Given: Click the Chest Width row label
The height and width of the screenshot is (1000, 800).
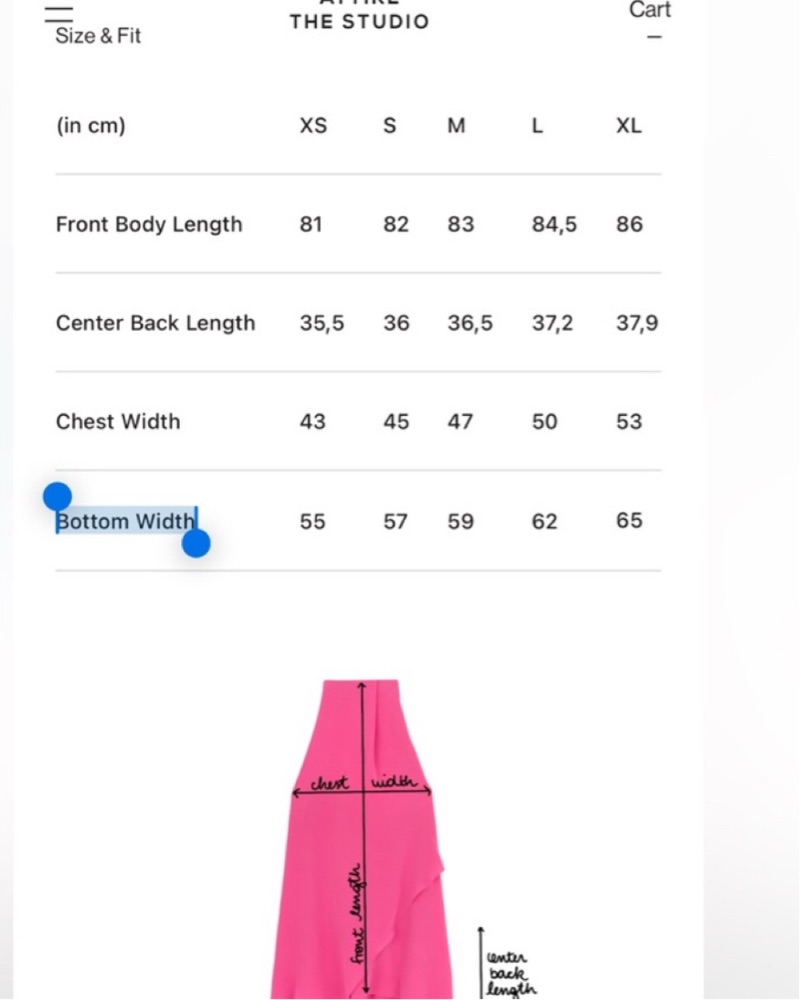Looking at the screenshot, I should pyautogui.click(x=118, y=422).
